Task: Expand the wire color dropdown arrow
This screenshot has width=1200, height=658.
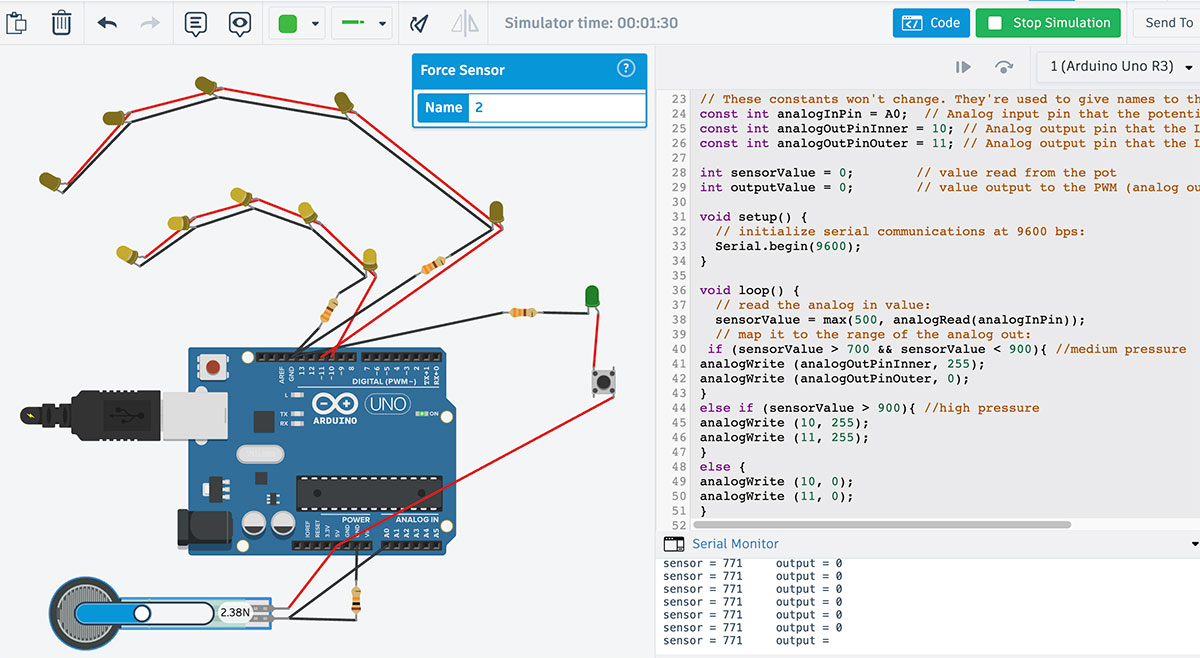Action: point(316,23)
